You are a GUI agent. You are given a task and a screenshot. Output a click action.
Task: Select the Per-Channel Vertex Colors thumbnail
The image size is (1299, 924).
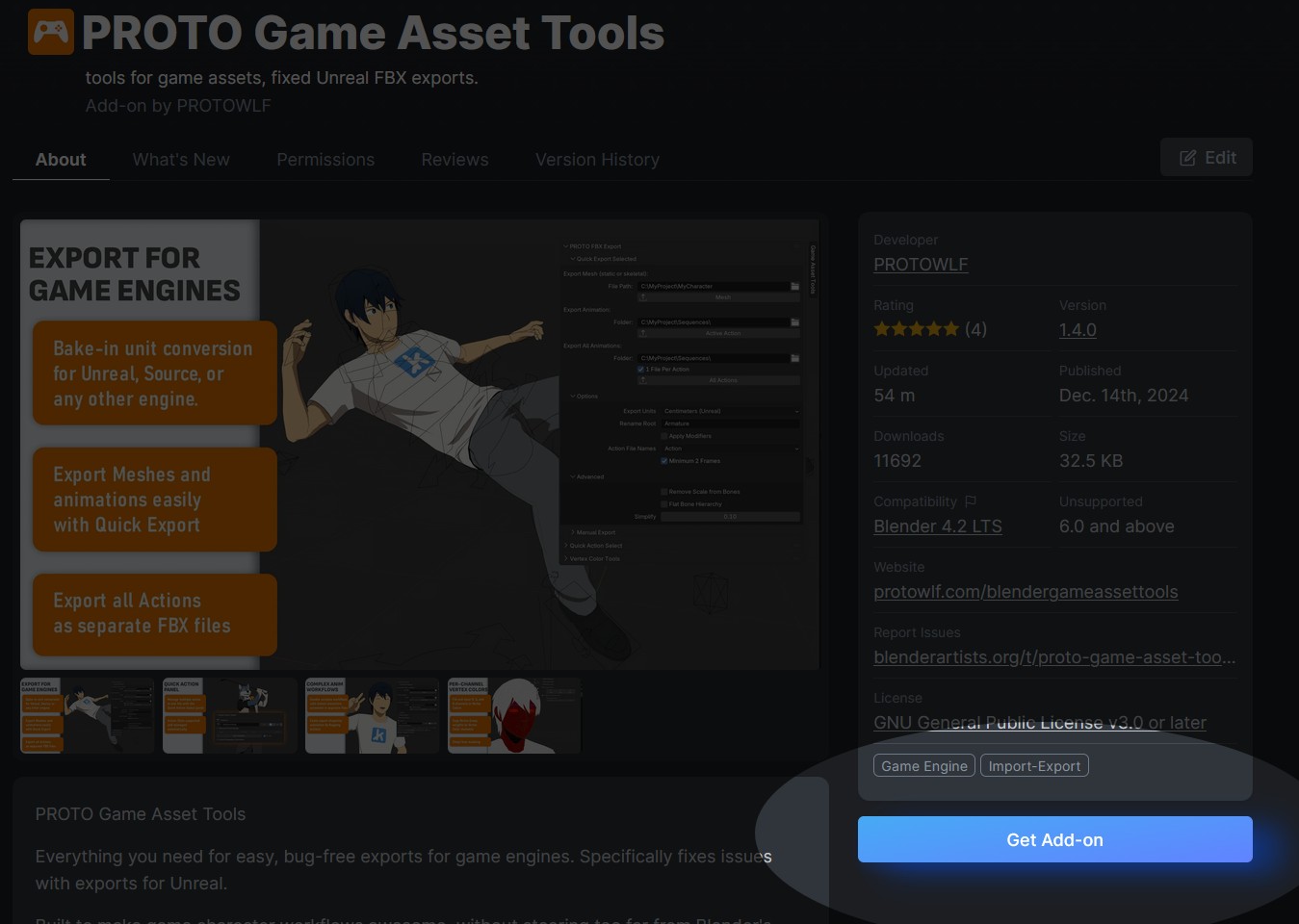point(514,715)
